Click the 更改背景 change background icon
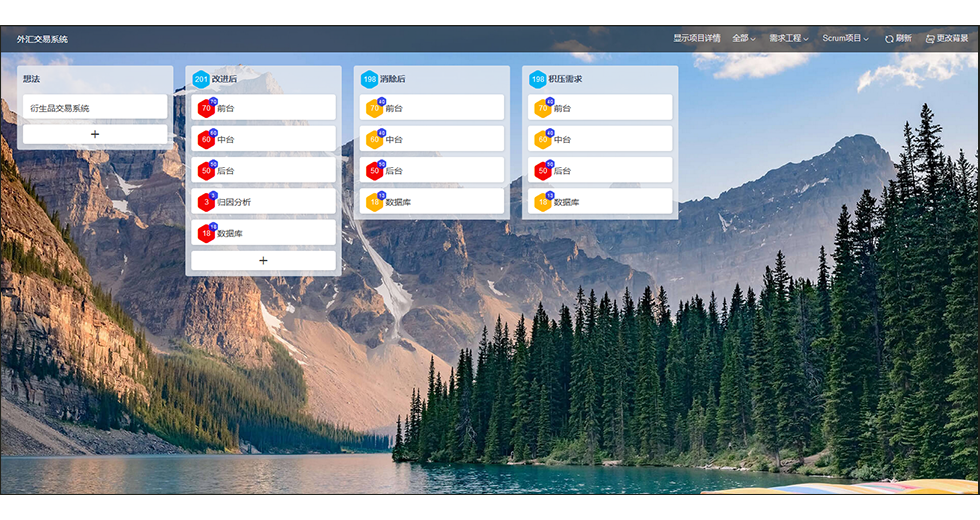980x520 pixels. click(930, 39)
